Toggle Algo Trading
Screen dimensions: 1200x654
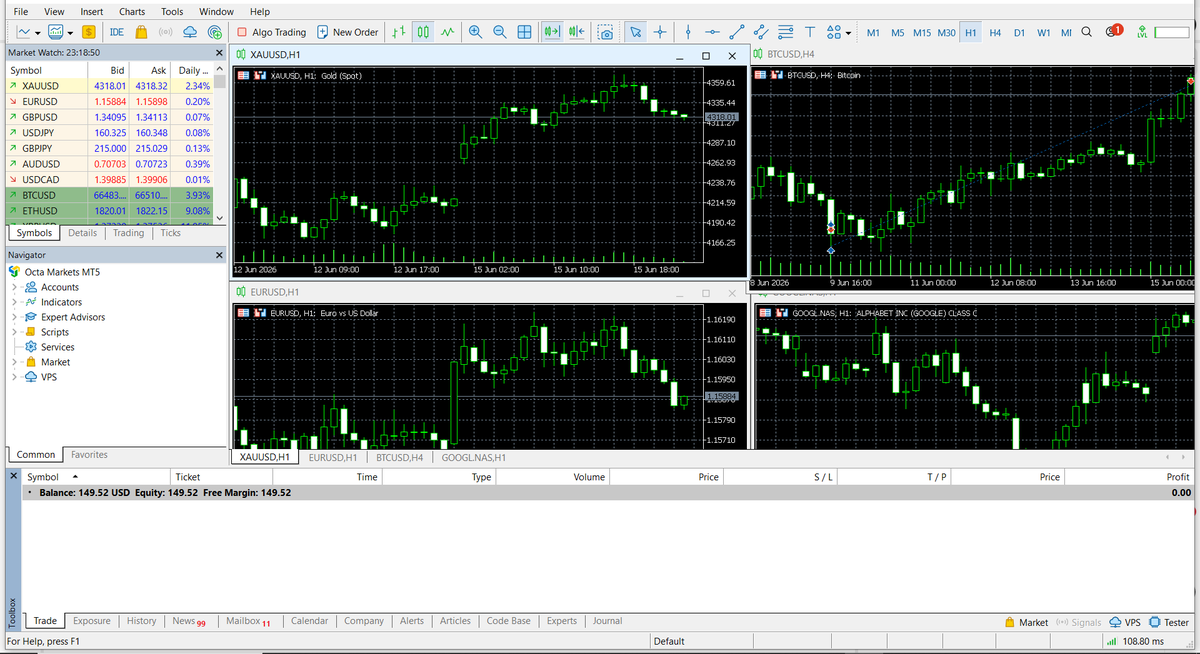coord(272,32)
